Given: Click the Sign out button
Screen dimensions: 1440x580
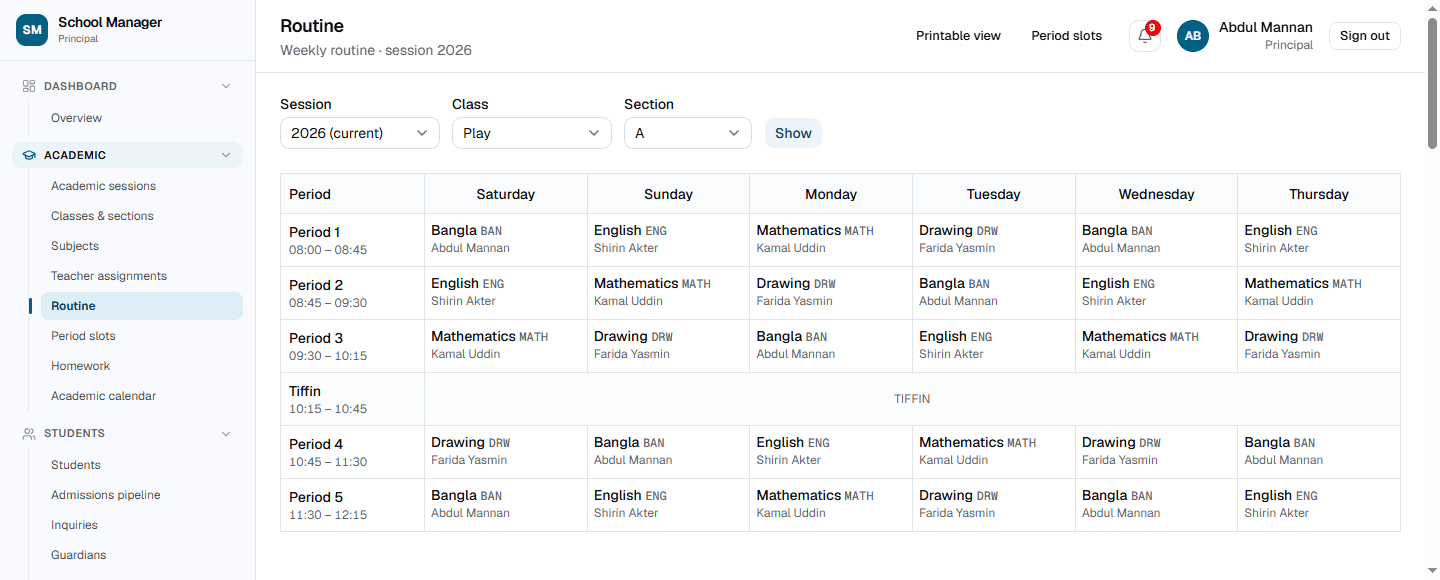Looking at the screenshot, I should point(1365,36).
